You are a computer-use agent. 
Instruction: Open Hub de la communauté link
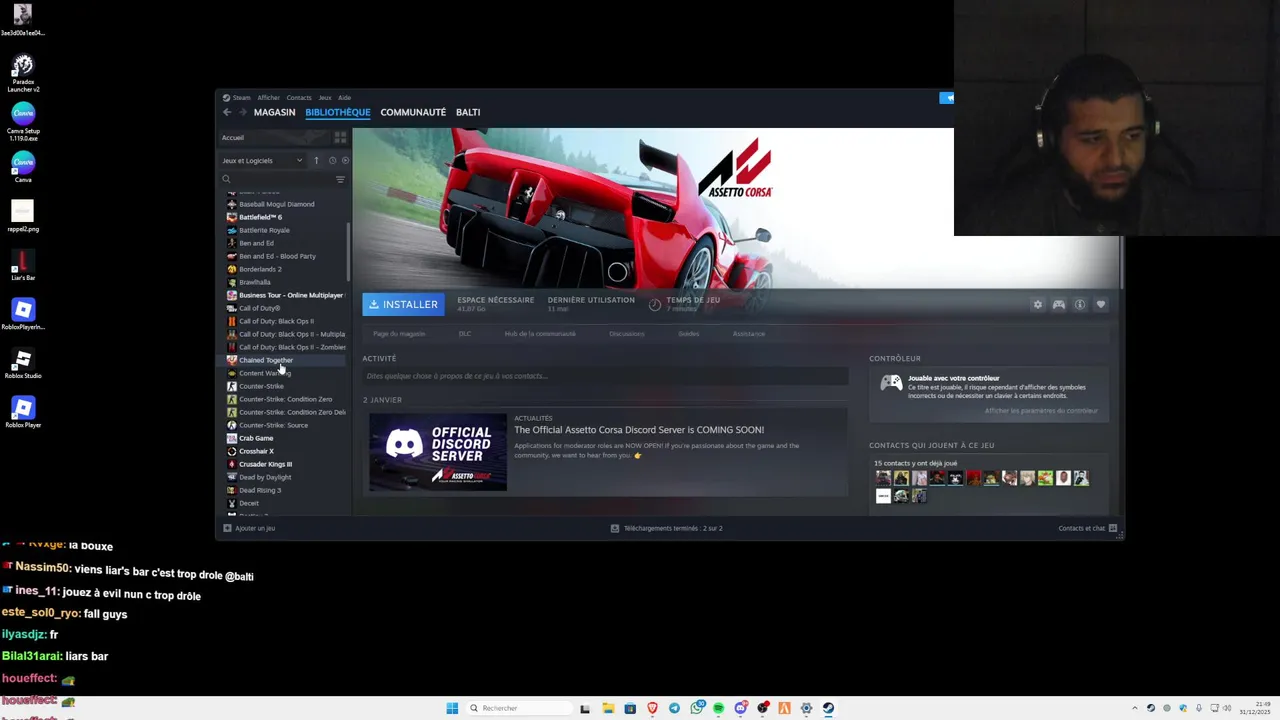tap(540, 333)
